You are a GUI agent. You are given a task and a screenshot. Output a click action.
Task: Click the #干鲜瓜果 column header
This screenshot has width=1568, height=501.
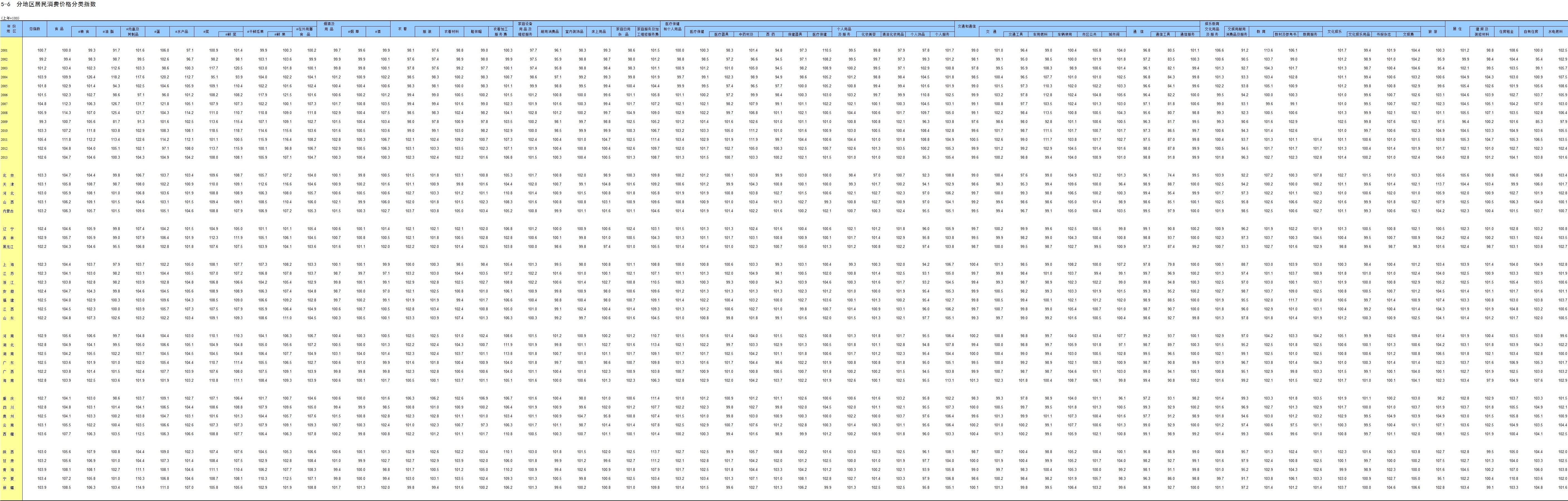255,32
